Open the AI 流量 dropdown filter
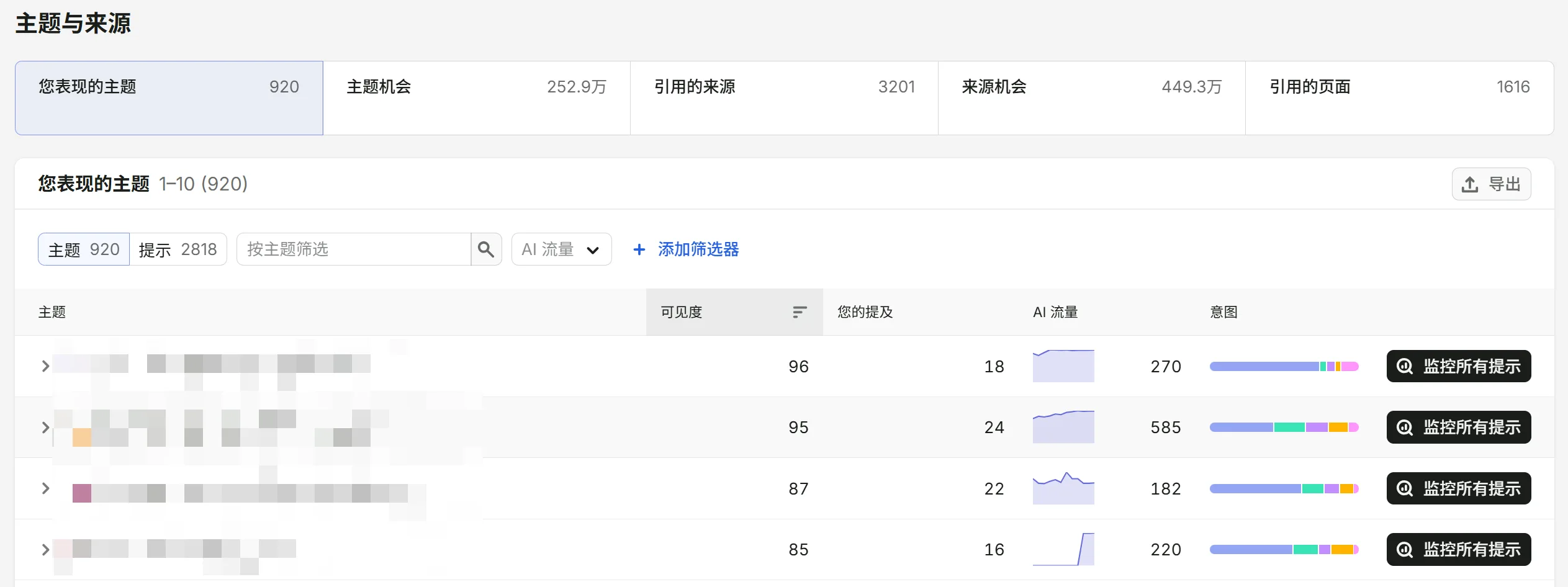This screenshot has height=587, width=1568. tap(561, 249)
